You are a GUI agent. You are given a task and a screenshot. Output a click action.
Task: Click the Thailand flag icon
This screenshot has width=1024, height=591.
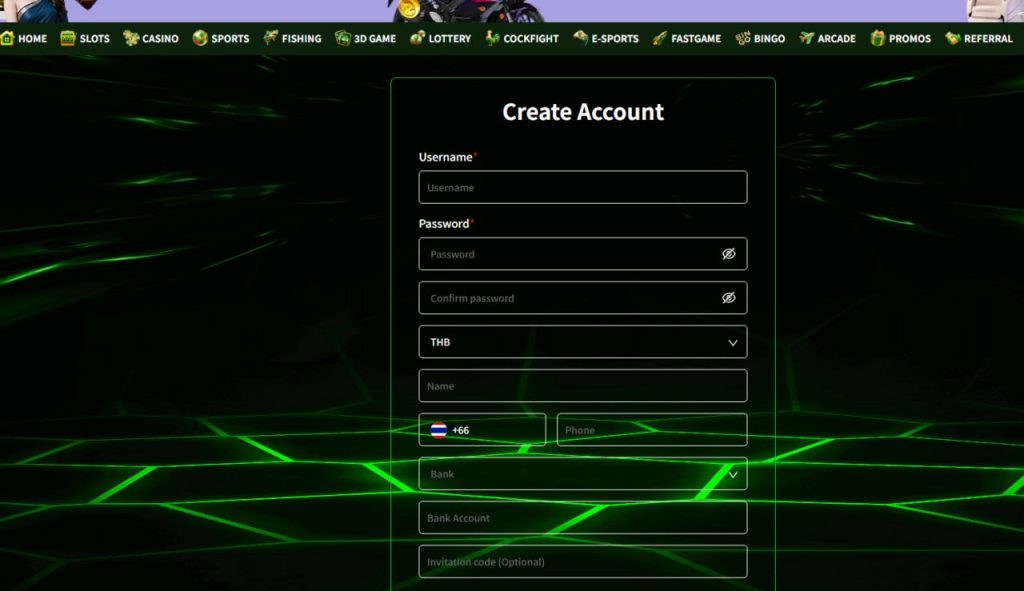(x=438, y=430)
